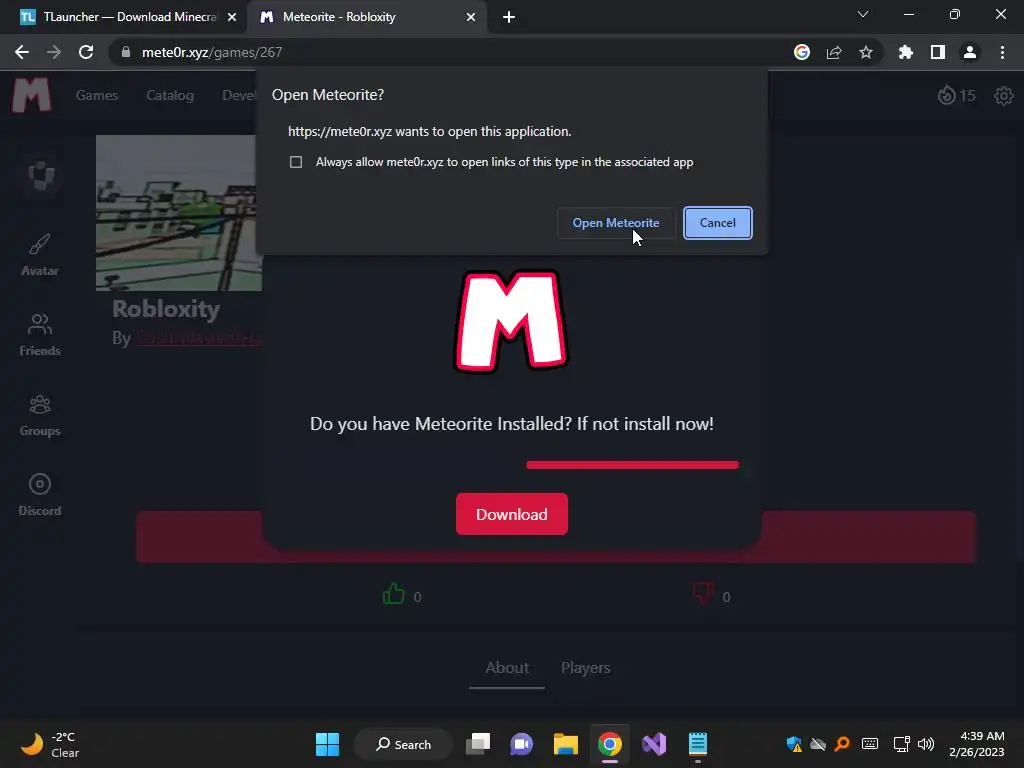Click the red thumbs-down dislike icon
Screen dimensions: 1024x768
[703, 594]
